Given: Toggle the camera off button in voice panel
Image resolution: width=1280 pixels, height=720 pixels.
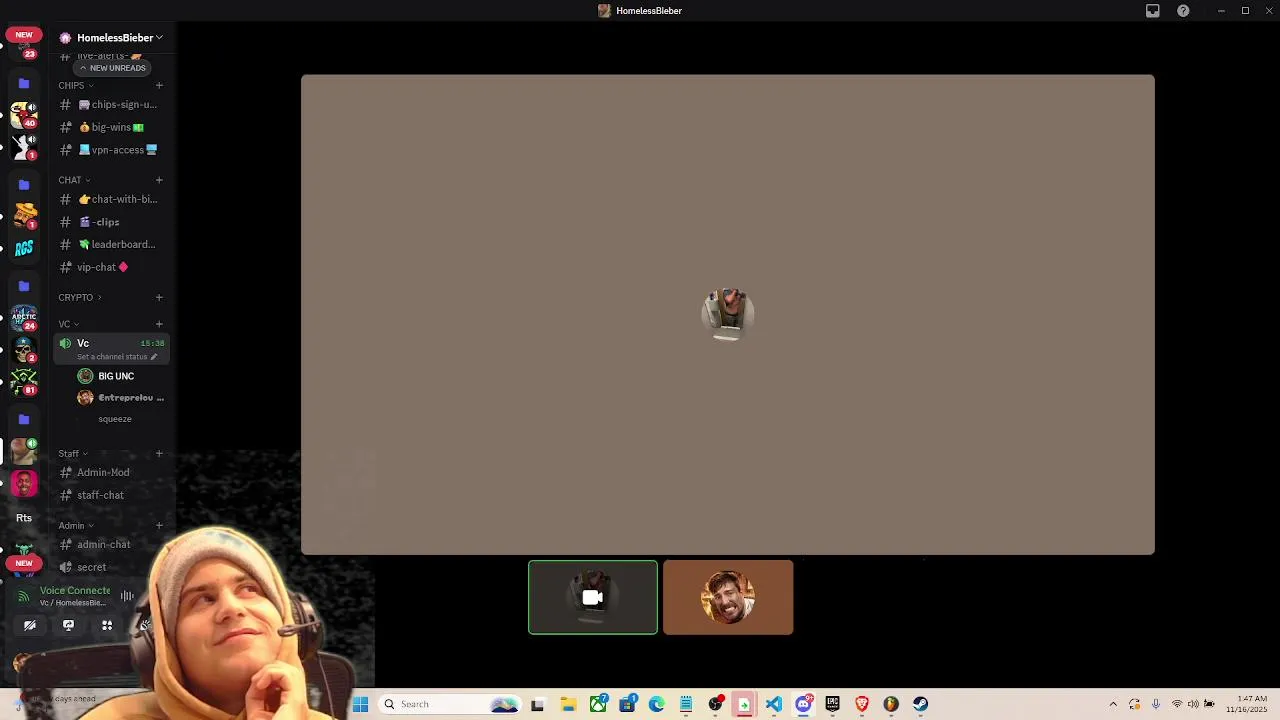Looking at the screenshot, I should pos(30,626).
